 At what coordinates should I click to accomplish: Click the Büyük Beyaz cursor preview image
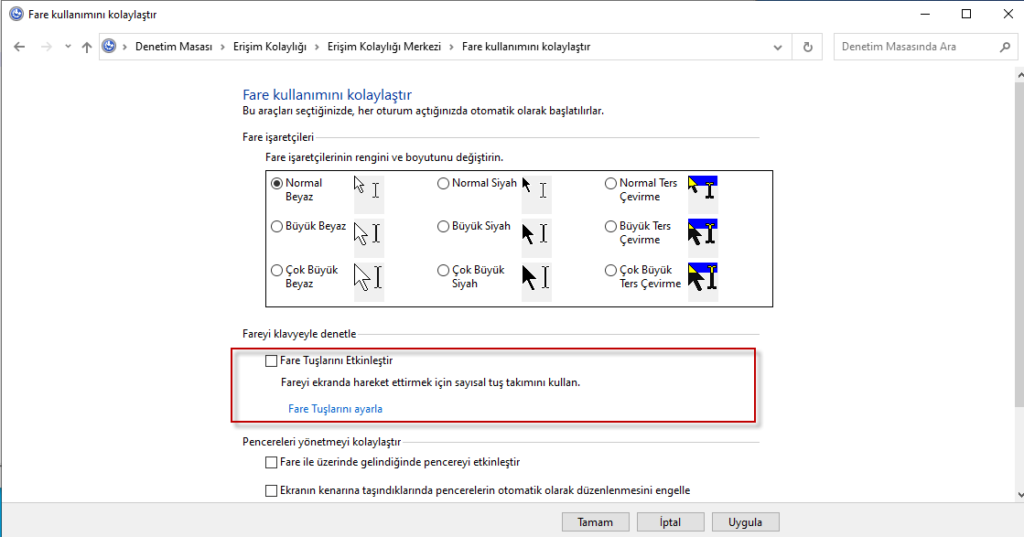[x=367, y=234]
